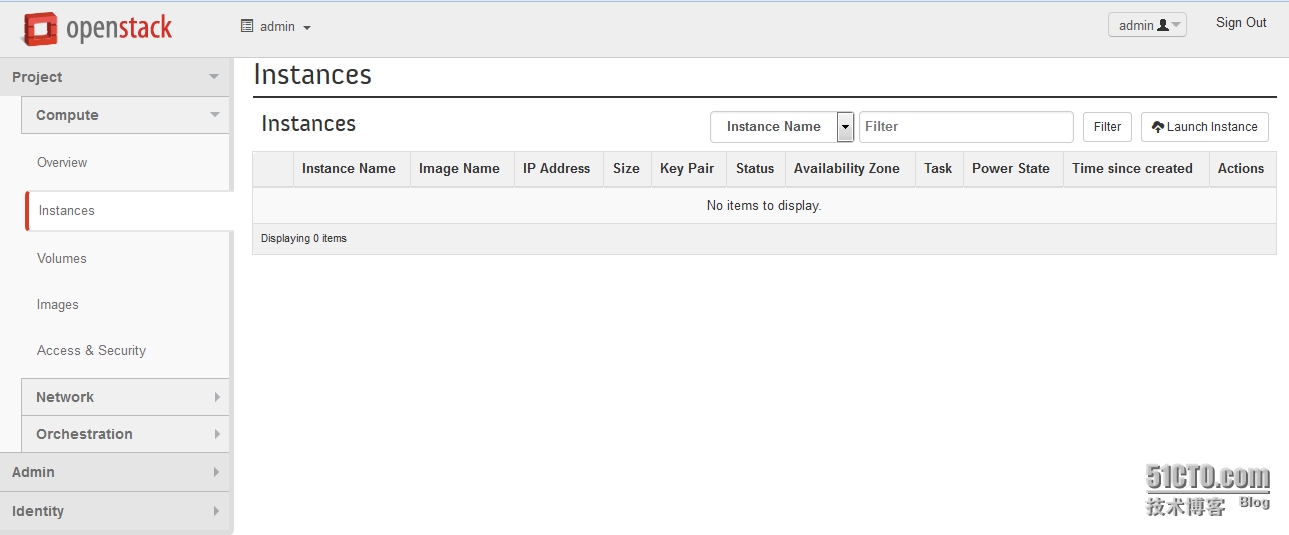Sort by Status column header

(755, 168)
